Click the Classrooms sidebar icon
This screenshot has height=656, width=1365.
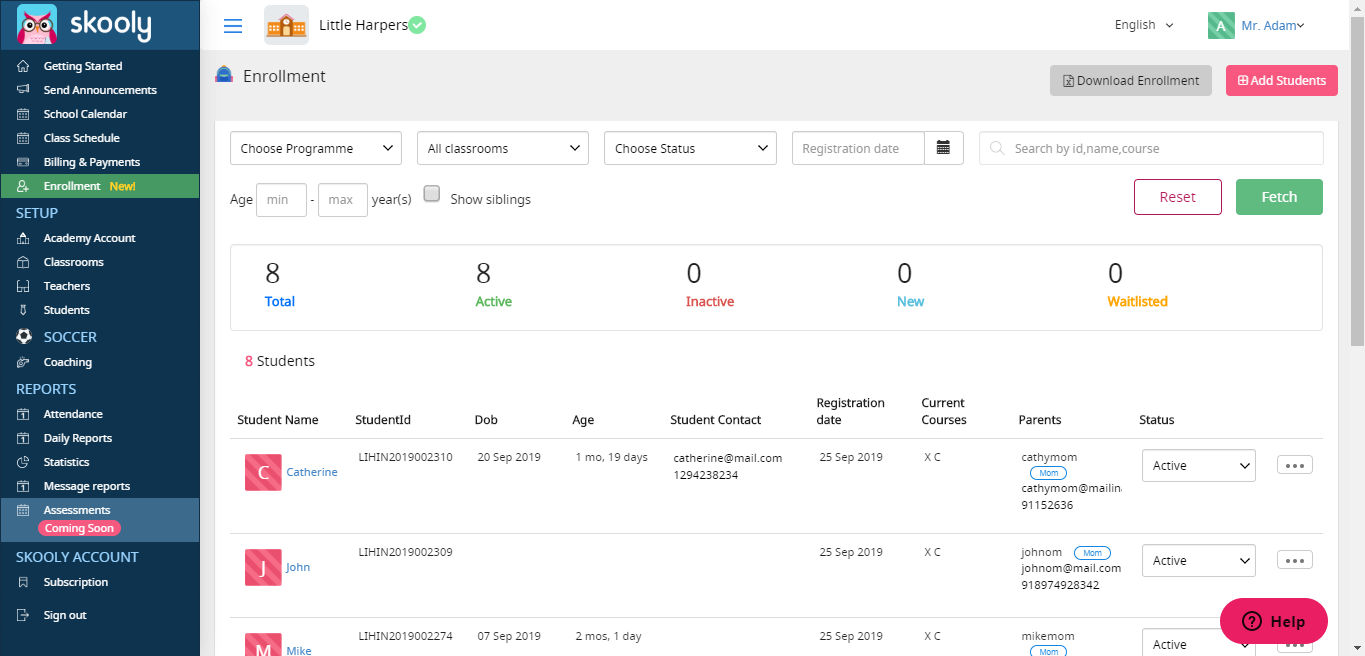point(23,262)
